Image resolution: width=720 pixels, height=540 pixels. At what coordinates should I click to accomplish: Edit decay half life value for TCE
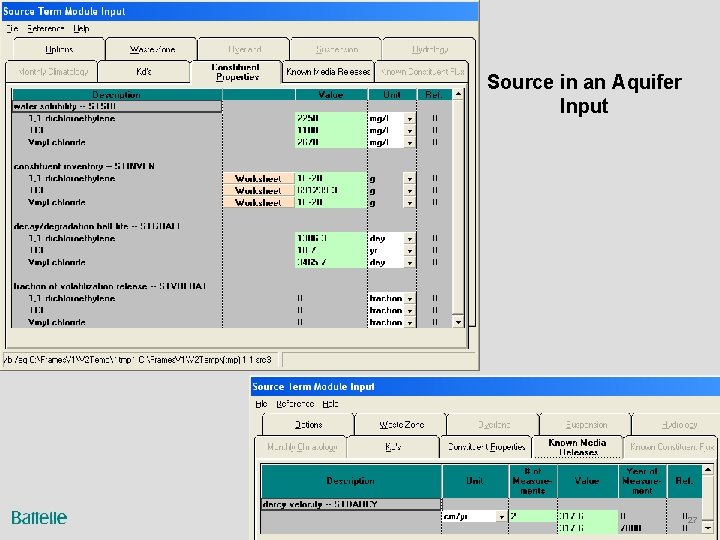tap(331, 250)
